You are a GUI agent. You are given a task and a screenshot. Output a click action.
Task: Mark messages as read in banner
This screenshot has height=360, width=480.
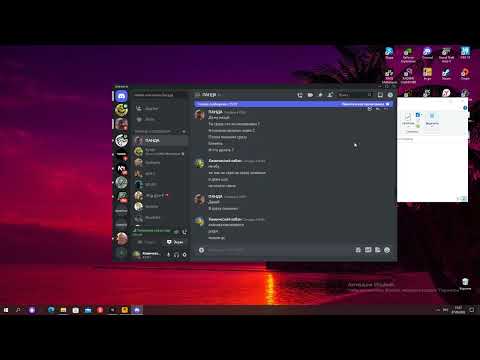[x=366, y=104]
